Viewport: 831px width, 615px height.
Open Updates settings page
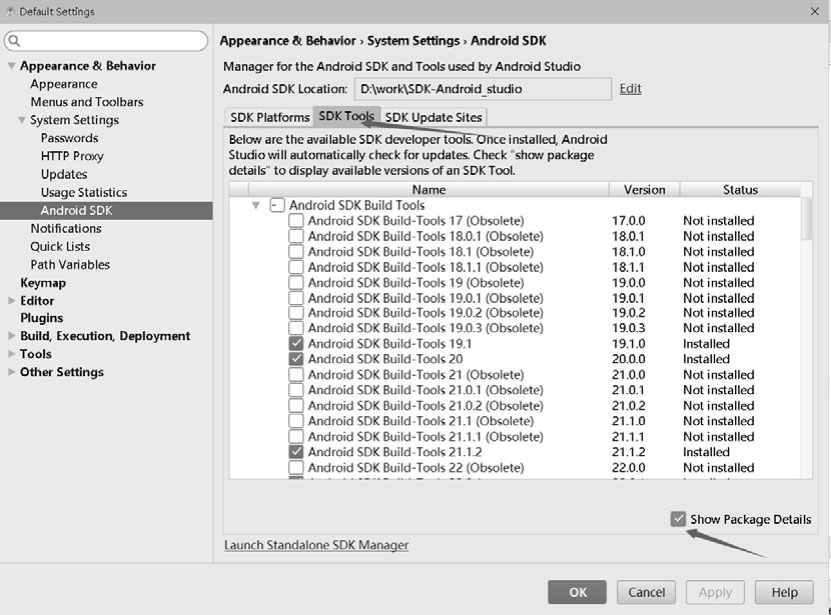64,174
